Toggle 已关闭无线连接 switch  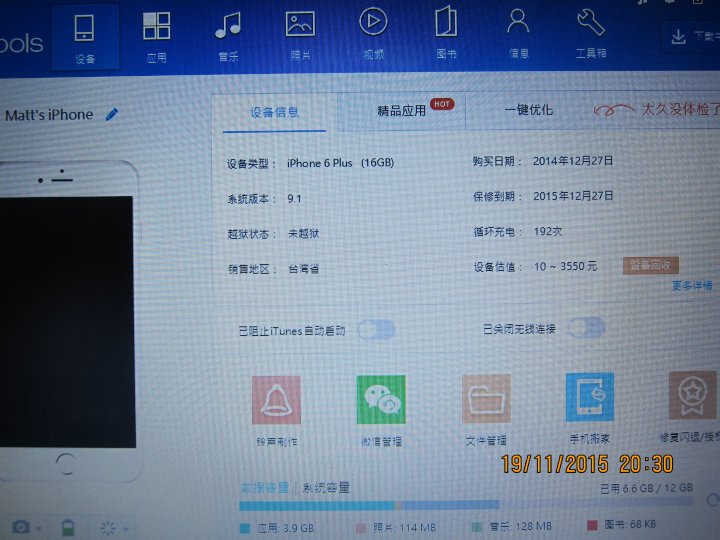coord(587,327)
